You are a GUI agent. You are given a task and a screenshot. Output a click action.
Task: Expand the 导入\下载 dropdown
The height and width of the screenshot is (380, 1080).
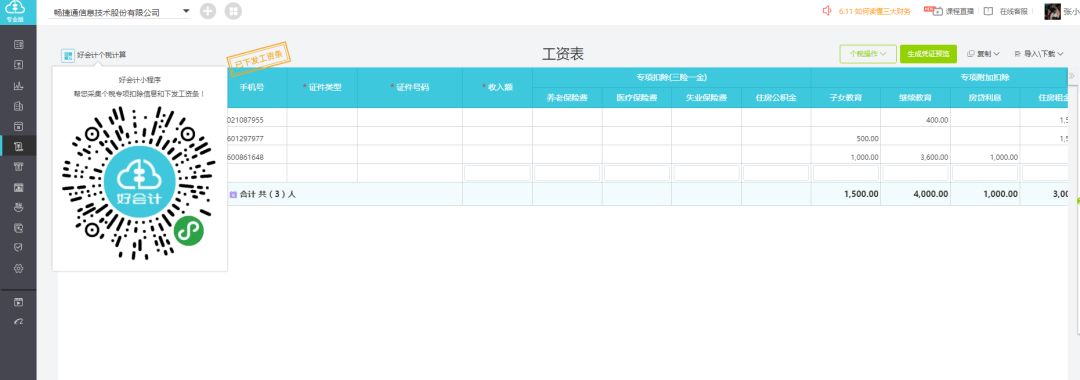point(1039,54)
